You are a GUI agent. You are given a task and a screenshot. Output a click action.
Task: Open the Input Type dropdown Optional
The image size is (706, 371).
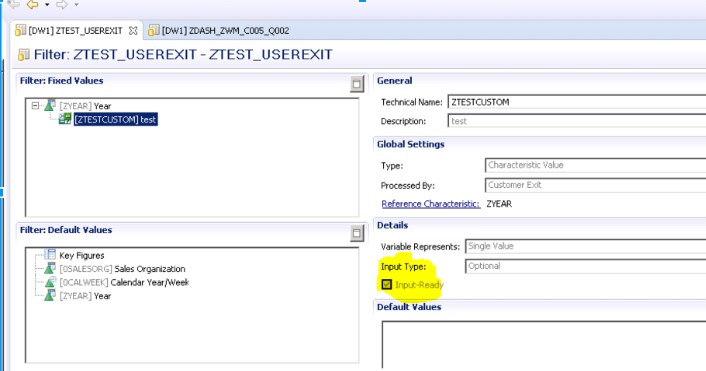point(585,266)
